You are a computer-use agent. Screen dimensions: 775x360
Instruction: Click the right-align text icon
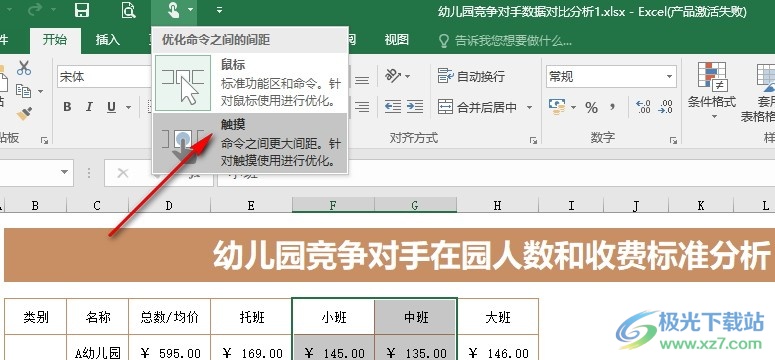pos(362,107)
